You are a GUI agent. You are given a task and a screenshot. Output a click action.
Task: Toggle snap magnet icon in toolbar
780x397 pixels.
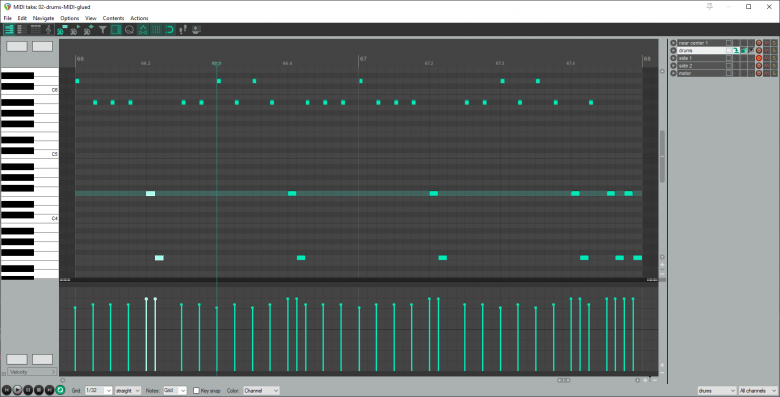170,30
